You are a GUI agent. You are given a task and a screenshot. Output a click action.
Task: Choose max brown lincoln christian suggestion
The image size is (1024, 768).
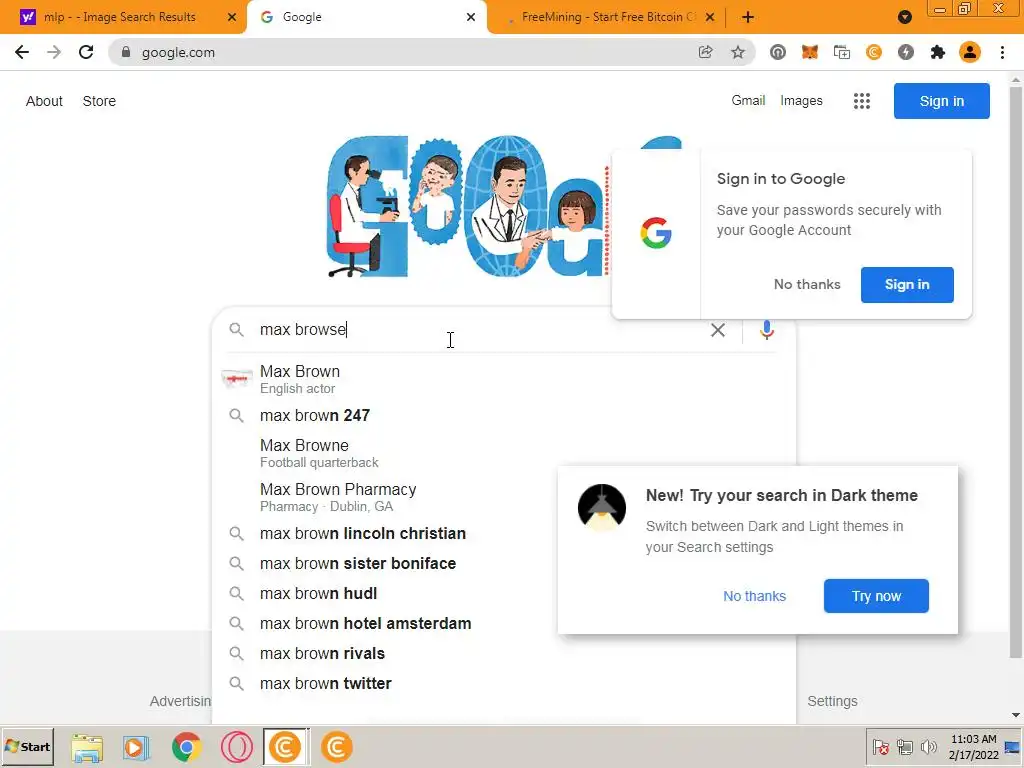coord(385,534)
